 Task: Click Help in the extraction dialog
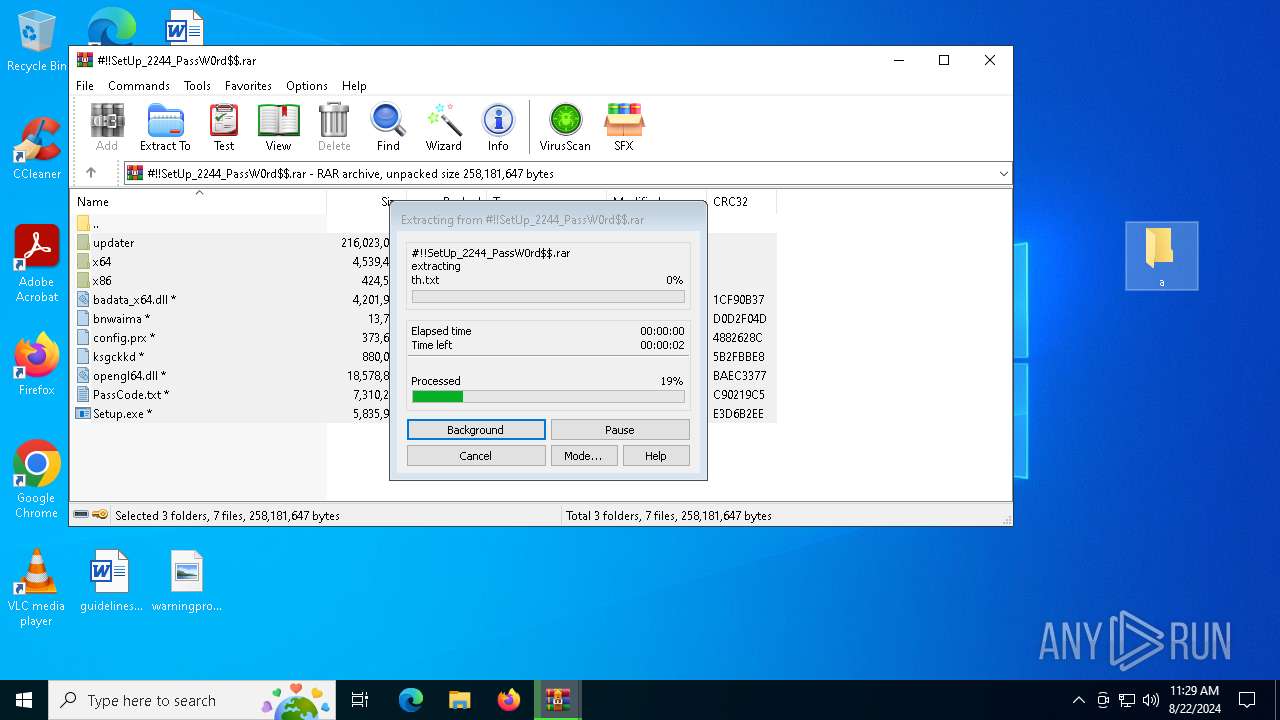[x=656, y=456]
